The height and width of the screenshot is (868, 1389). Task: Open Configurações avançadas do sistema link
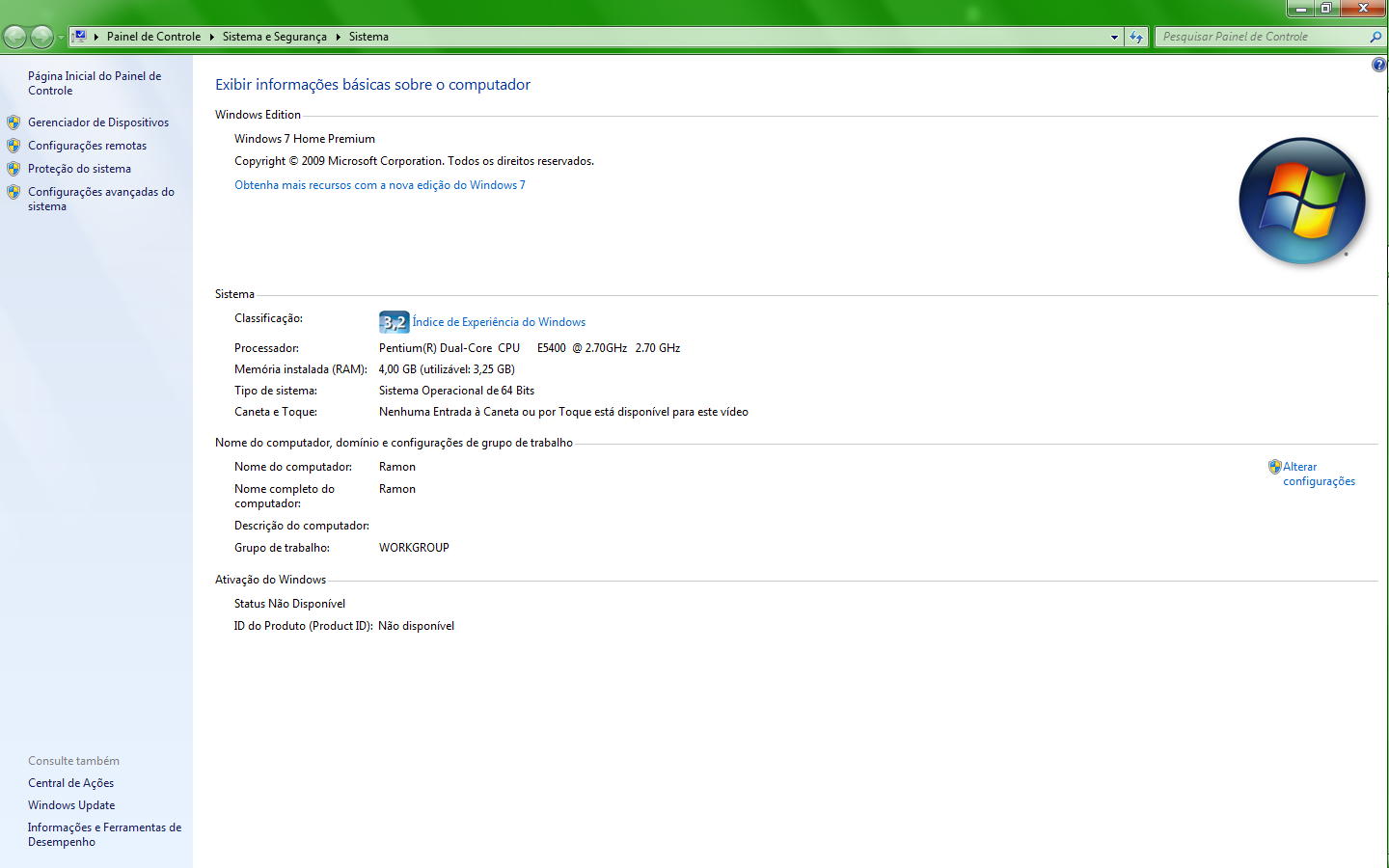(101, 199)
